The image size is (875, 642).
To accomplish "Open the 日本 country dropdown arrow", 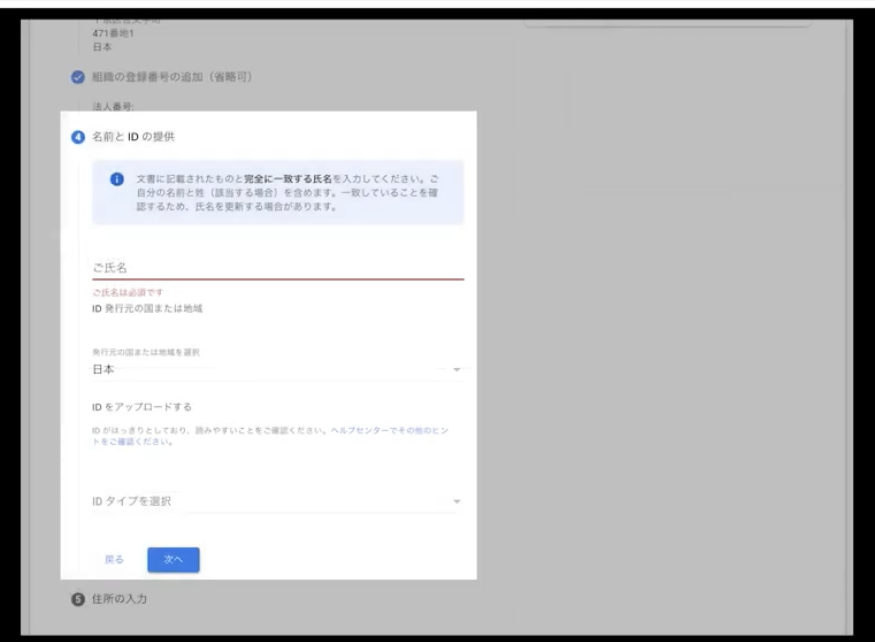I will (x=456, y=370).
